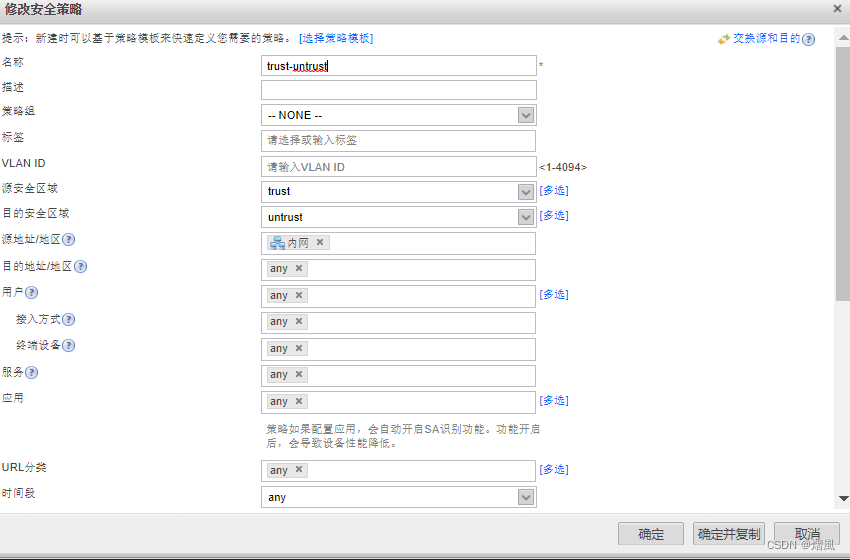
Task: Remove any tag in 终端设备 field
Action: (x=299, y=348)
